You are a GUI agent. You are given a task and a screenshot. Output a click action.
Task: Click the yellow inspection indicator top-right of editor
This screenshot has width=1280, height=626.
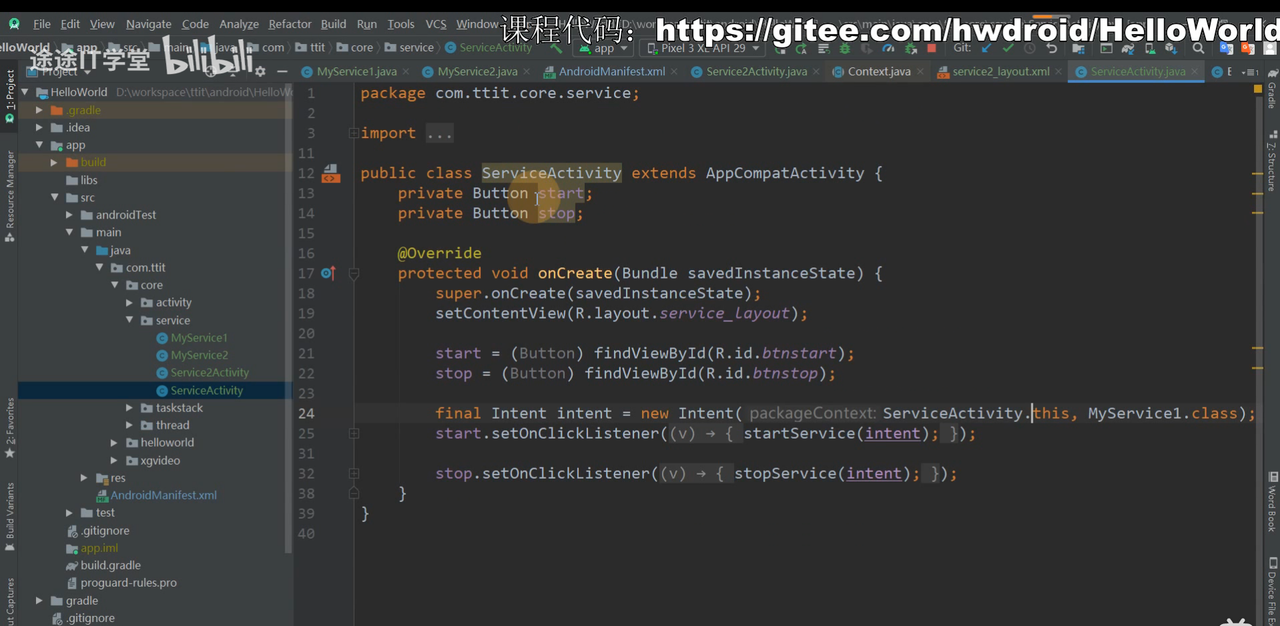tap(1258, 89)
